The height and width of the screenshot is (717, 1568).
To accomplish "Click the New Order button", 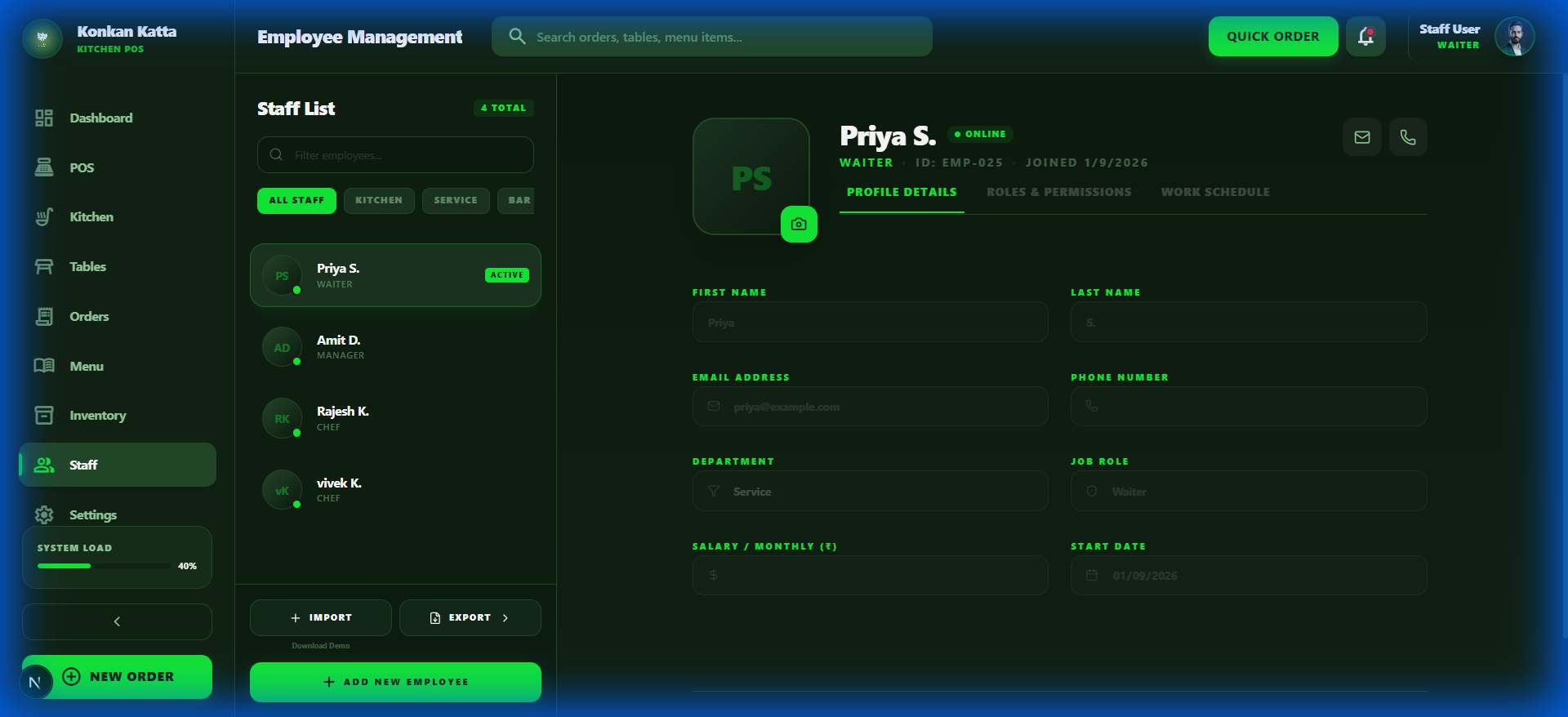I will [x=118, y=677].
